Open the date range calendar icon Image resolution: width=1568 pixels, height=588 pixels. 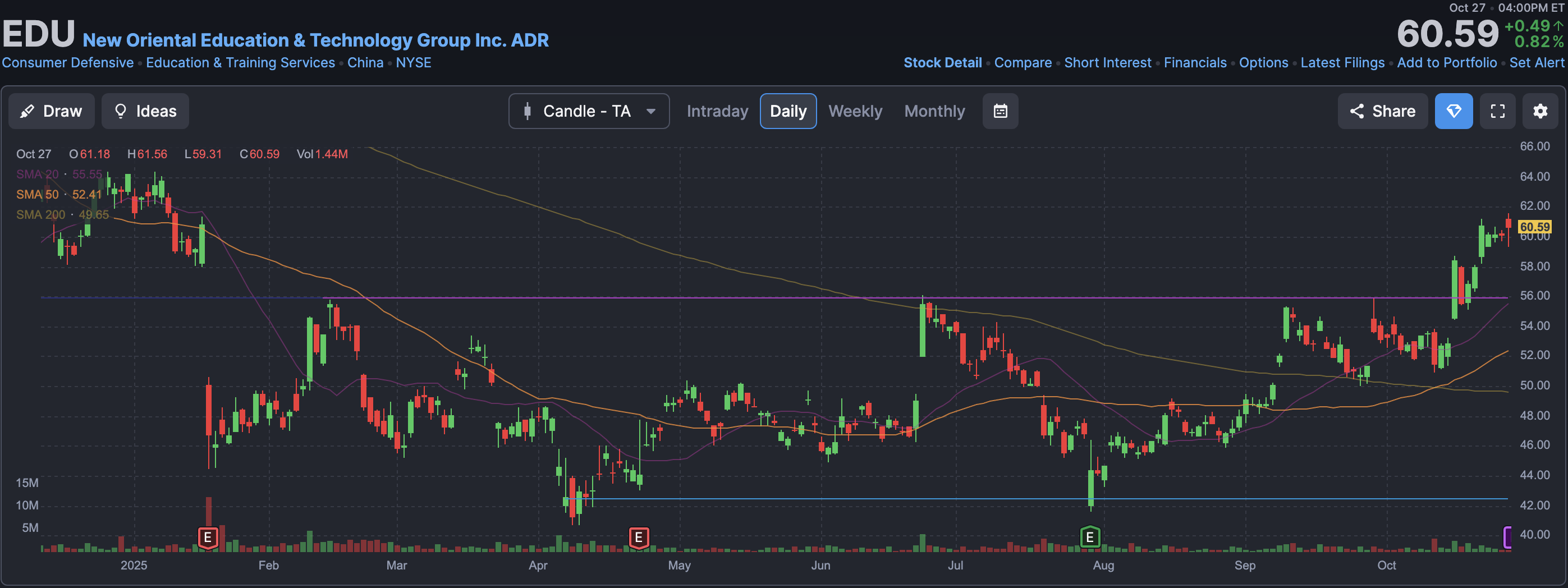click(1000, 112)
